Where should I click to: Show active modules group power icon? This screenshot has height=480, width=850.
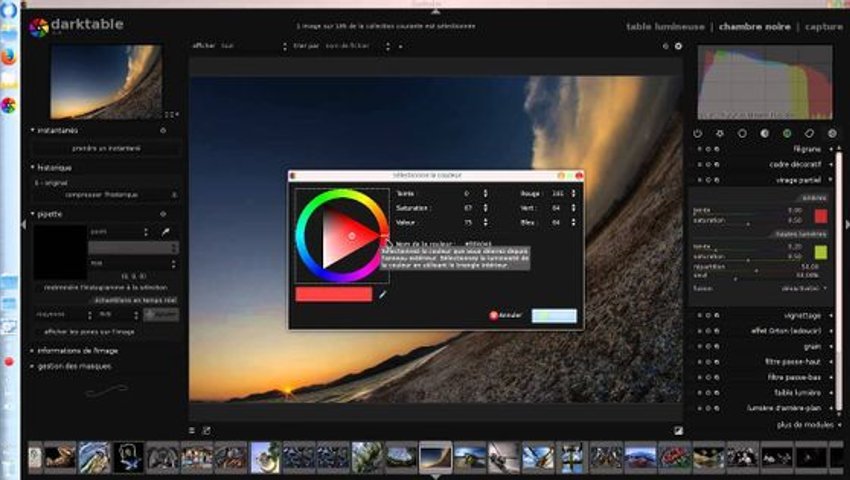coord(698,133)
